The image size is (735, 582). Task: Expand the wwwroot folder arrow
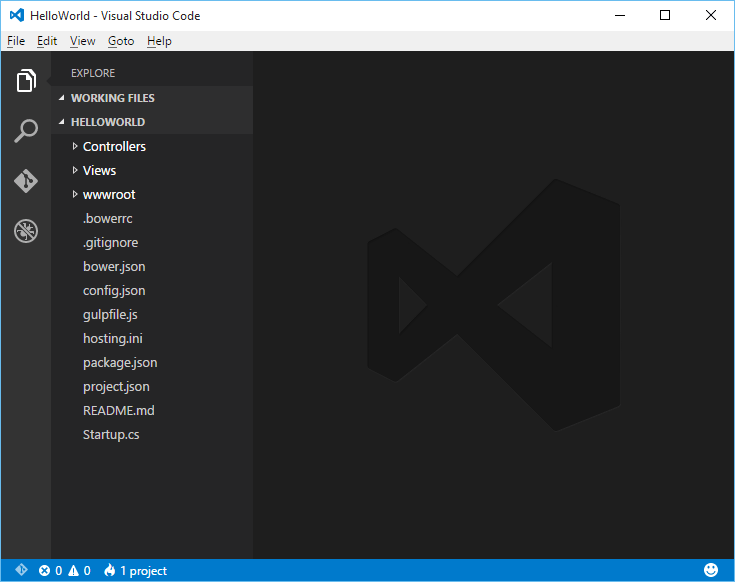[75, 194]
